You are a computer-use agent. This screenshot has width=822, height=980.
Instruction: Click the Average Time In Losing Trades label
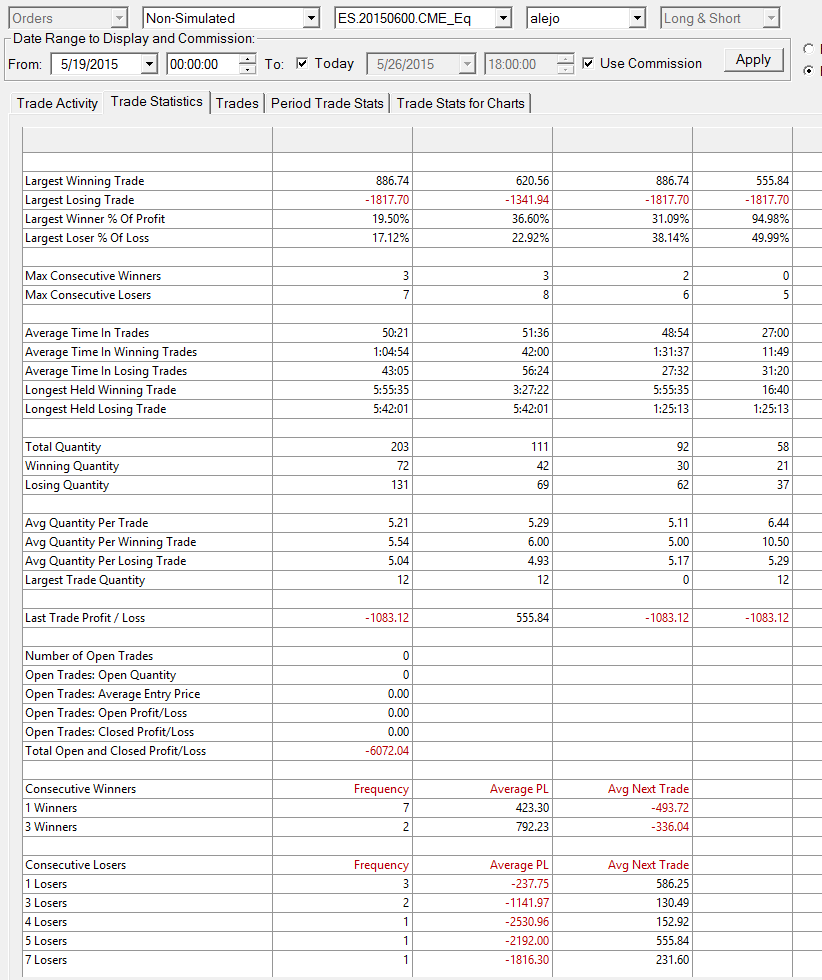[106, 371]
